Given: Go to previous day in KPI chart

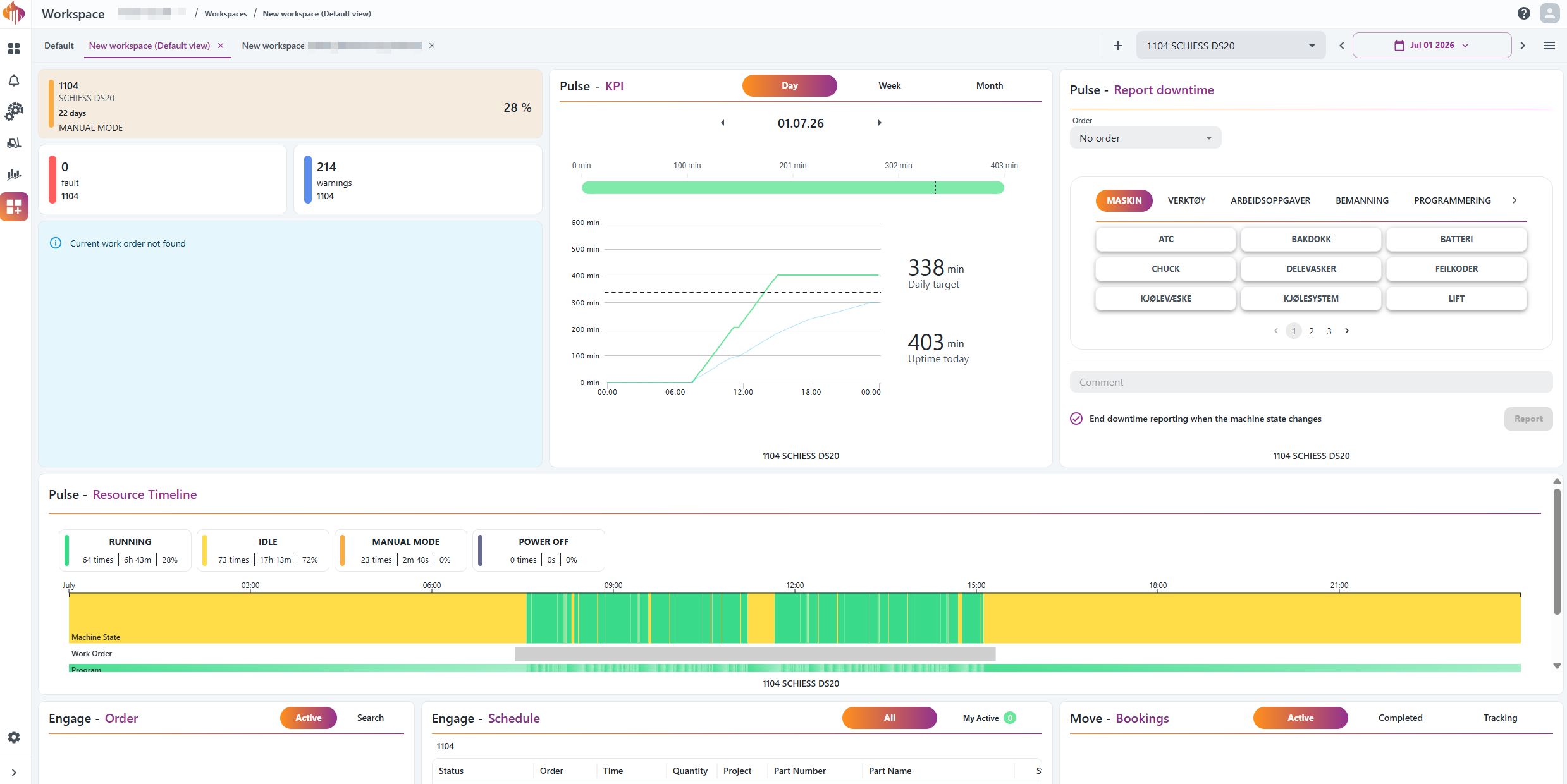Looking at the screenshot, I should coord(723,123).
